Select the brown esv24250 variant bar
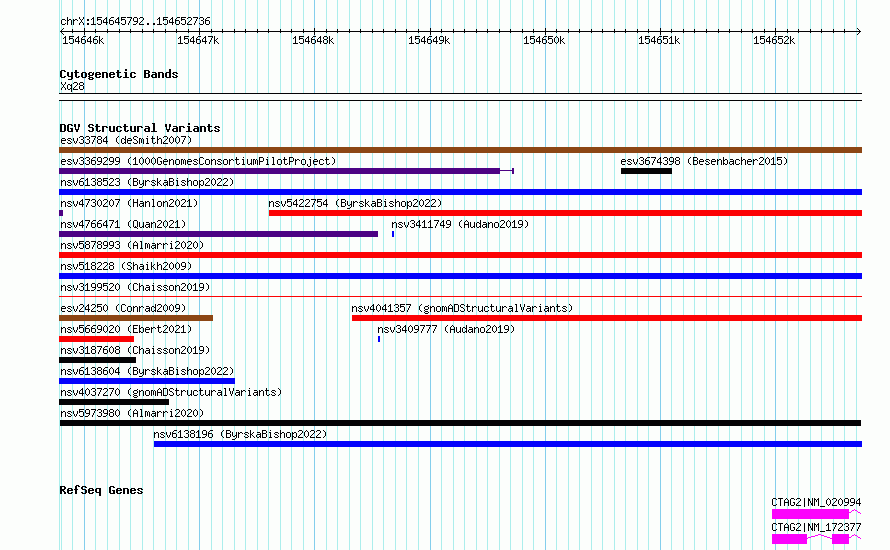 [x=136, y=318]
